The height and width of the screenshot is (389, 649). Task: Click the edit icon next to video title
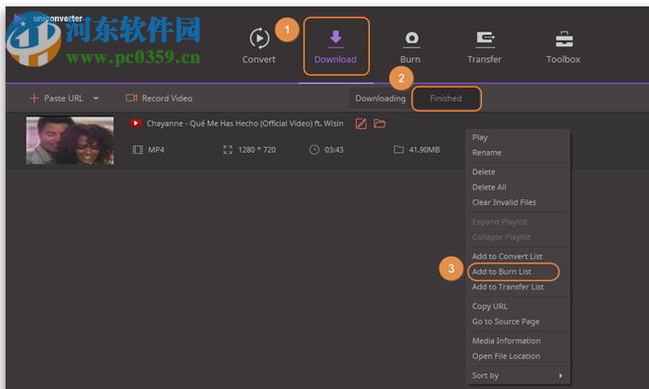click(361, 123)
